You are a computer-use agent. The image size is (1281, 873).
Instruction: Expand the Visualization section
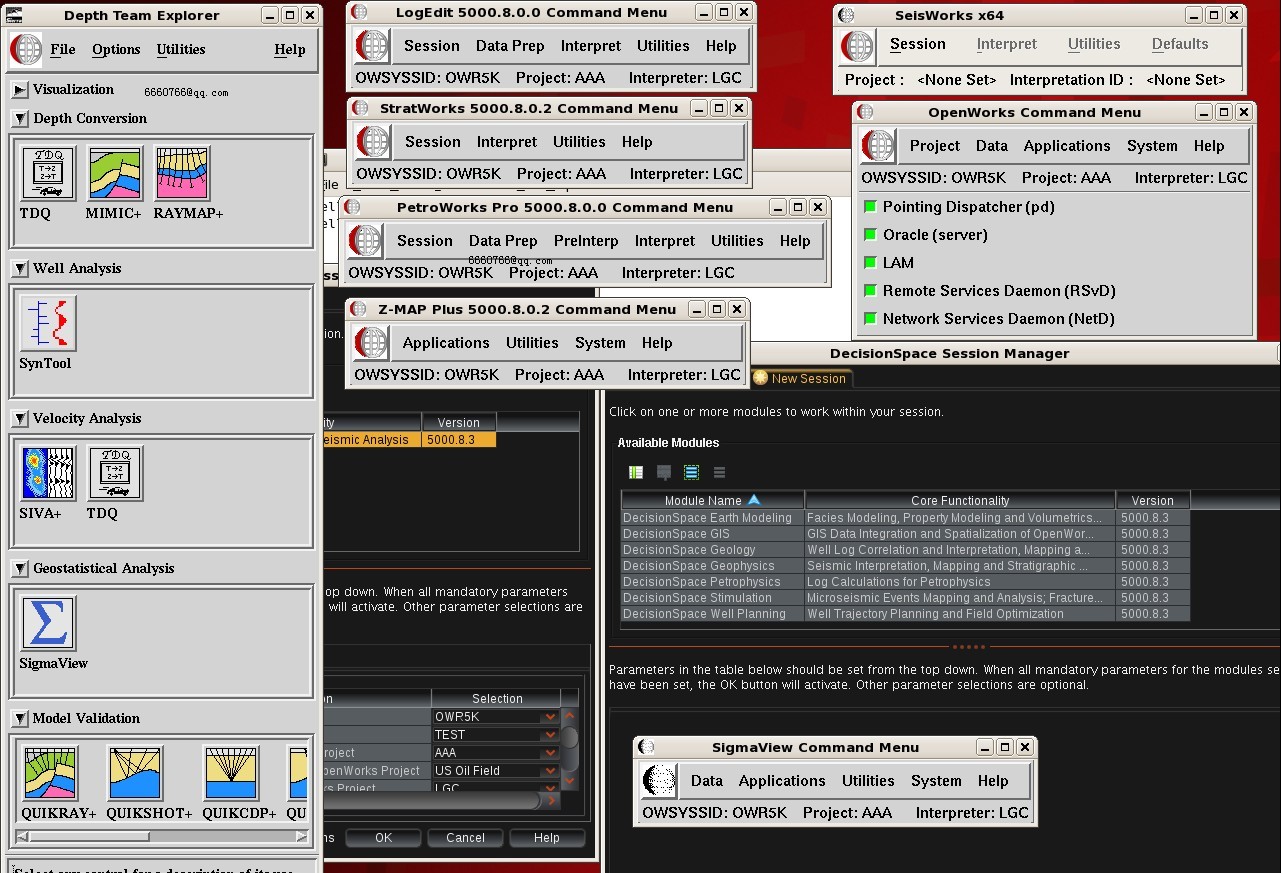click(20, 90)
